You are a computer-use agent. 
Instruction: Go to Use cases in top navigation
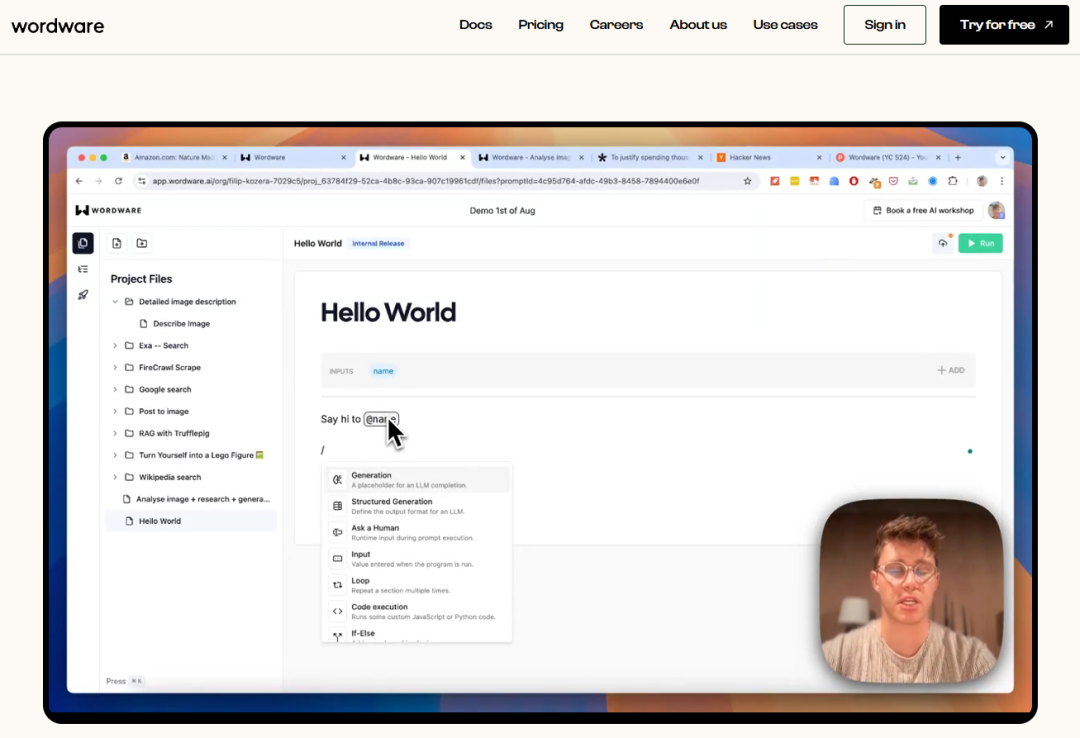785,25
